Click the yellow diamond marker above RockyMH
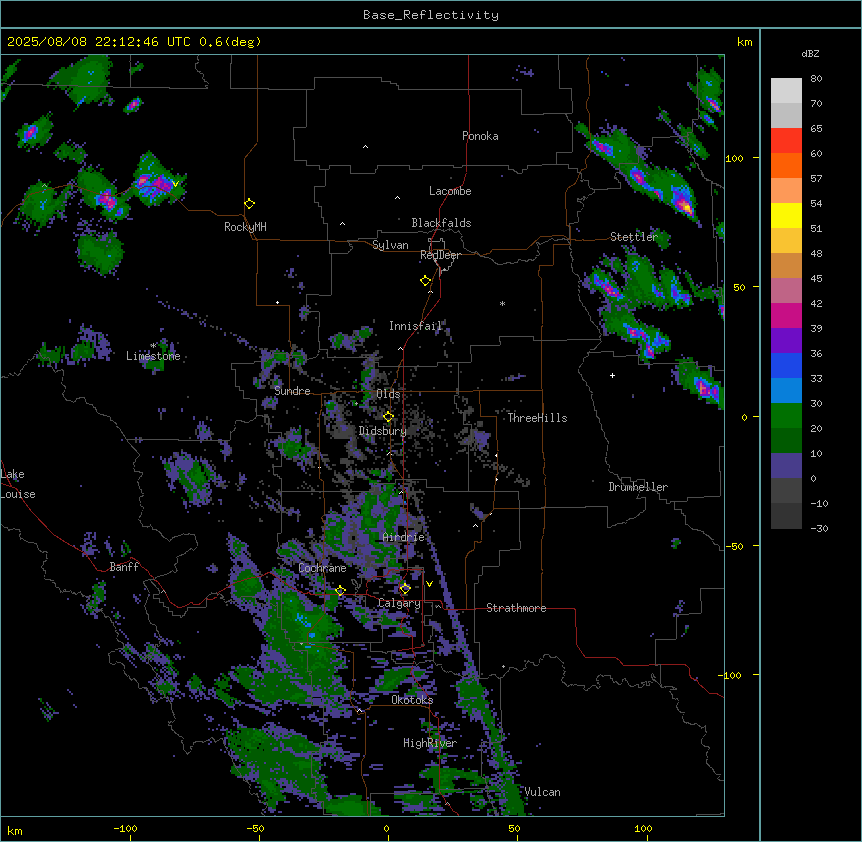 [249, 204]
